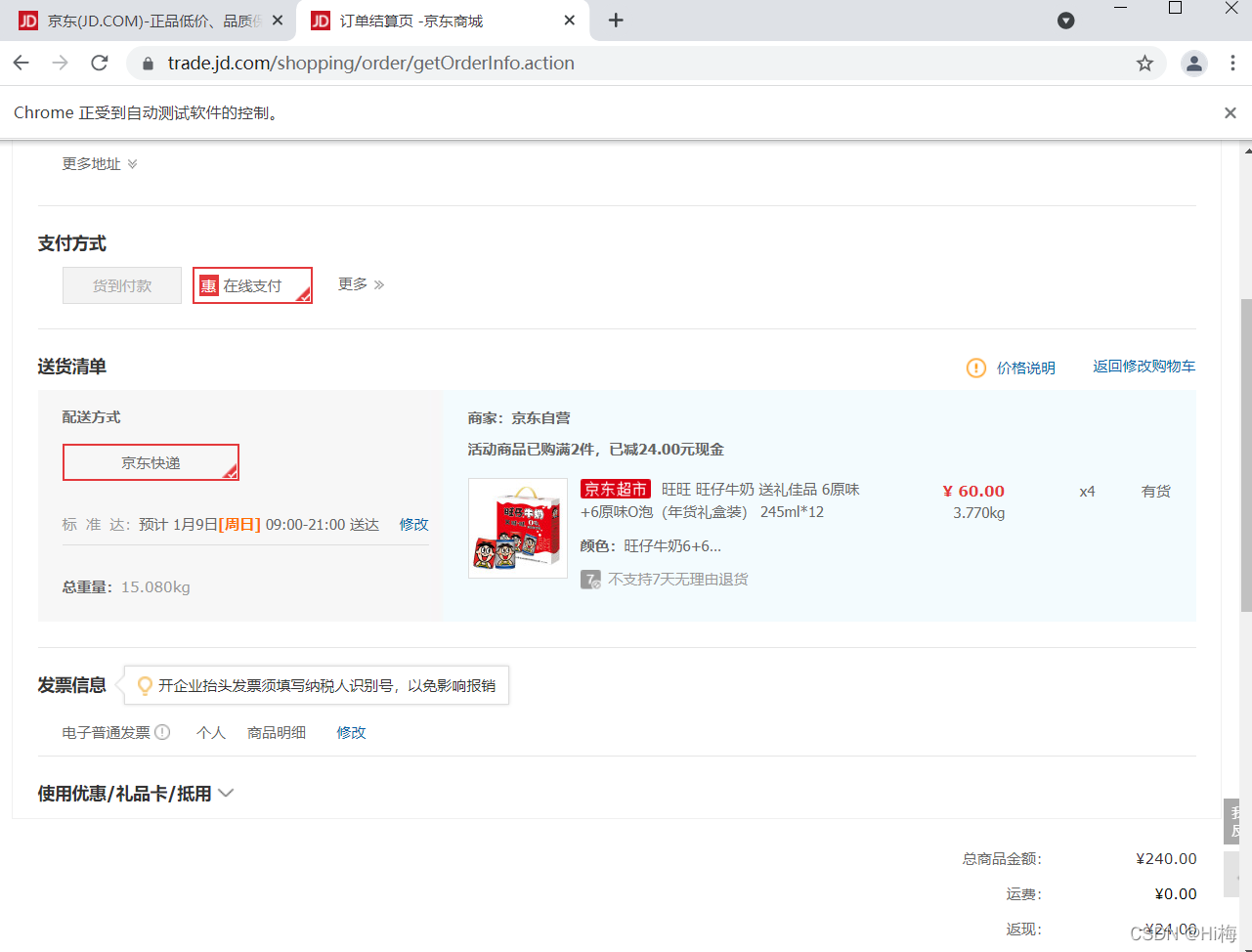Click the 京东超市 red tag
The width and height of the screenshot is (1252, 952).
[616, 490]
